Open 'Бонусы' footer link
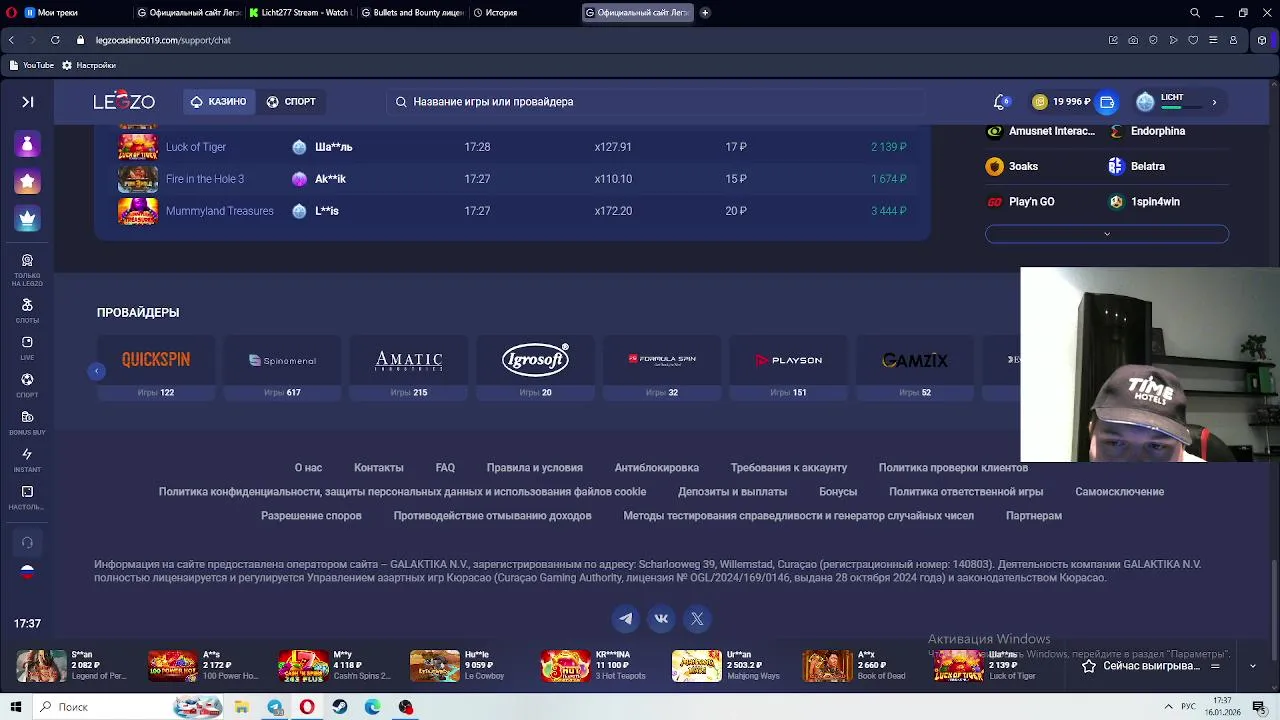This screenshot has height=720, width=1280. [x=838, y=492]
